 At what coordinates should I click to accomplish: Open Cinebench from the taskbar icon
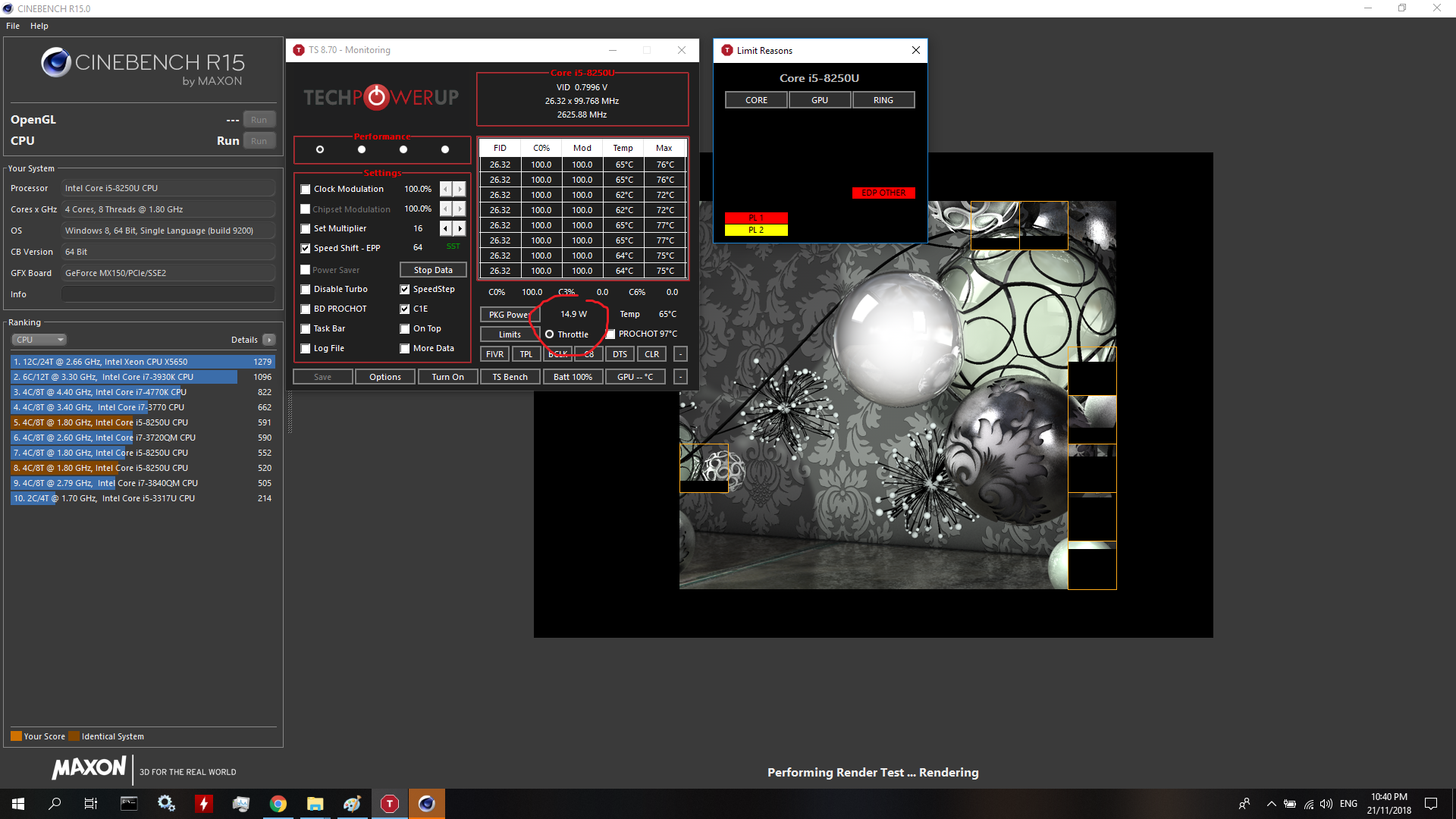[427, 804]
